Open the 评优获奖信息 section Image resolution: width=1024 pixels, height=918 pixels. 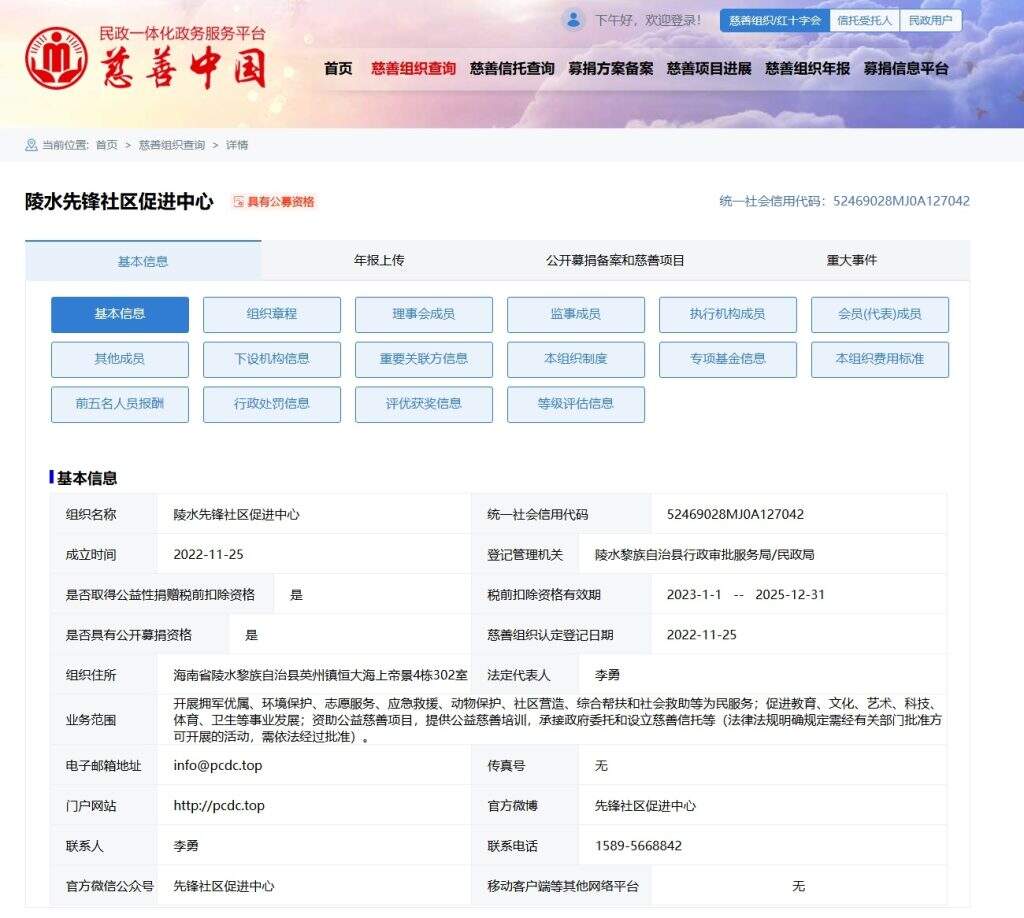424,404
